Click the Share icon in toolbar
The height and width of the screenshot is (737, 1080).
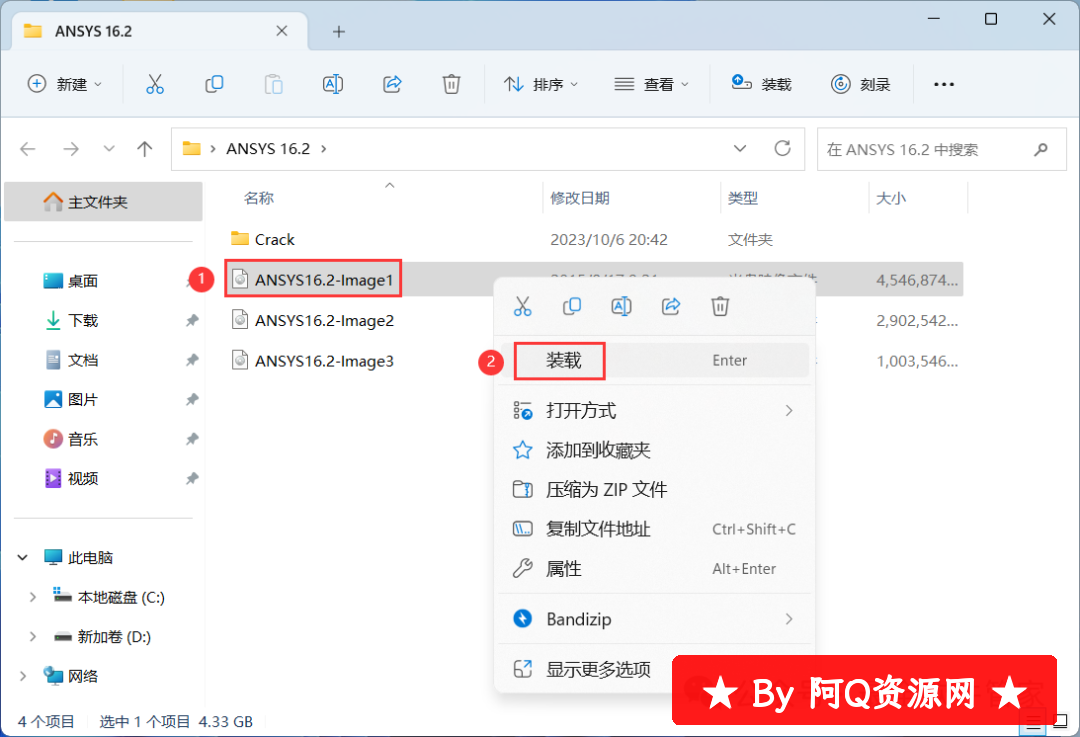click(x=393, y=84)
